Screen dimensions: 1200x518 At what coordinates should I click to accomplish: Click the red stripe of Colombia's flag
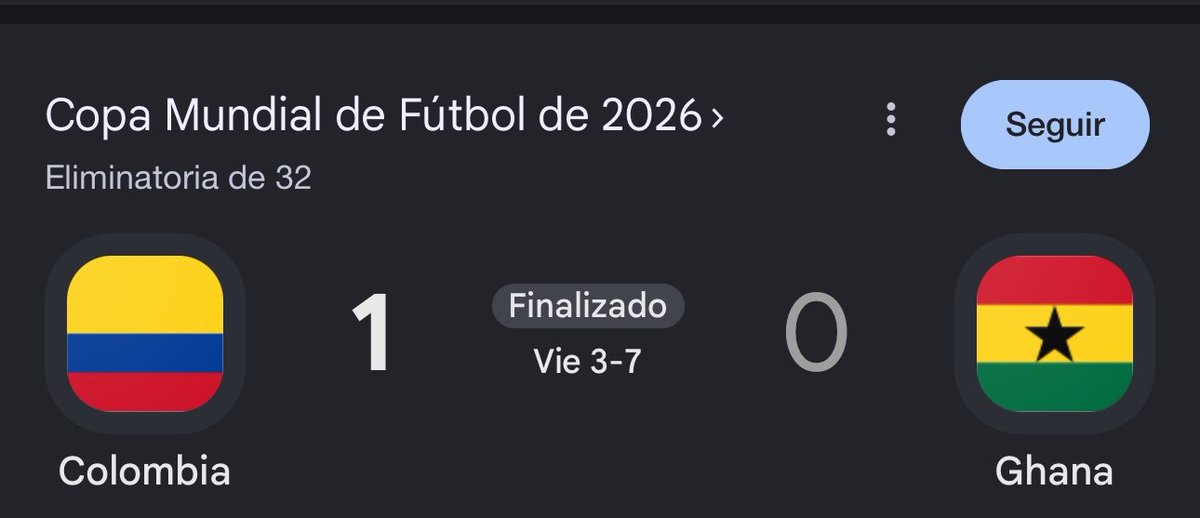(x=145, y=392)
